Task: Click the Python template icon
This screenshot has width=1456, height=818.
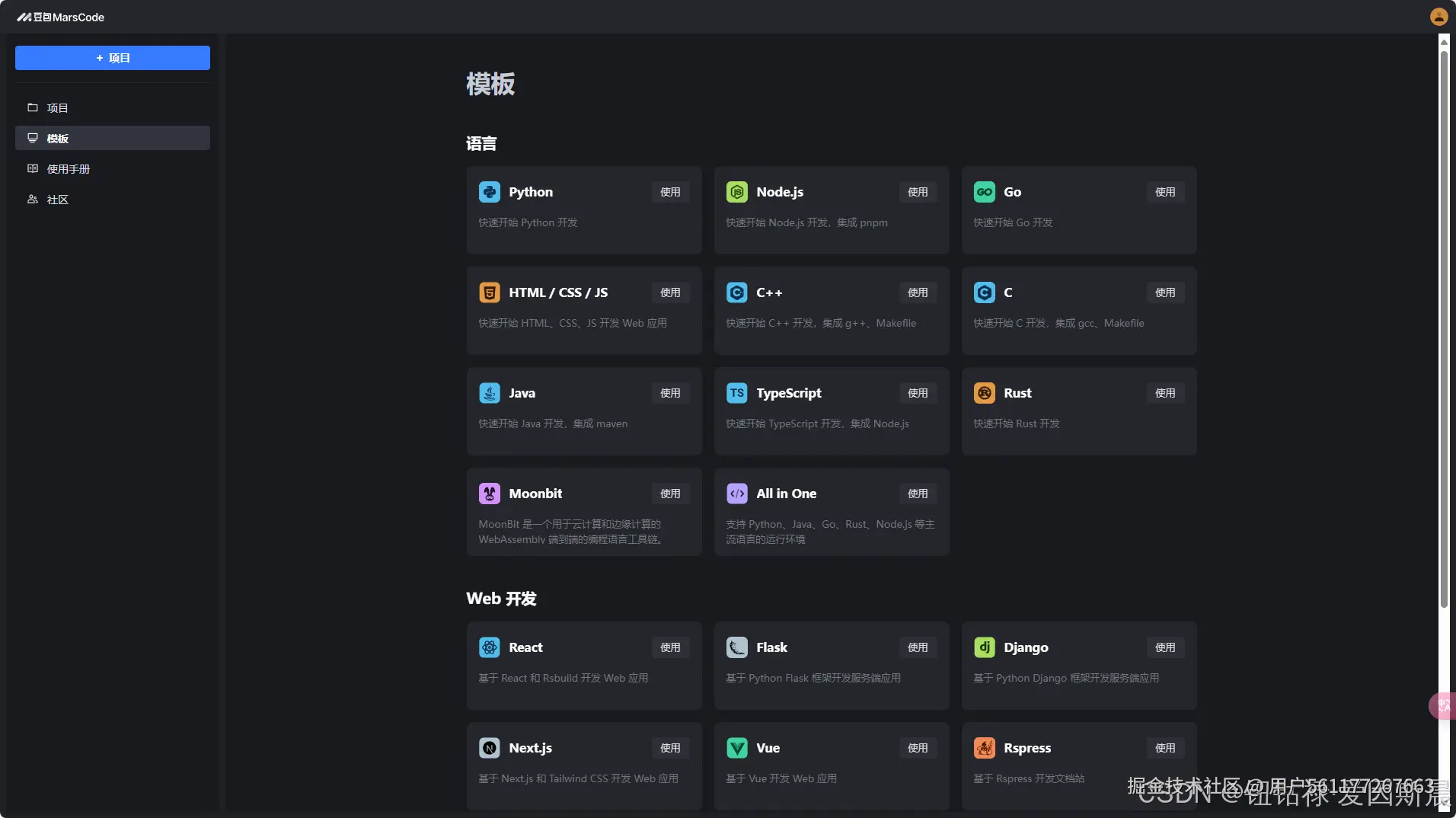Action: (x=490, y=192)
